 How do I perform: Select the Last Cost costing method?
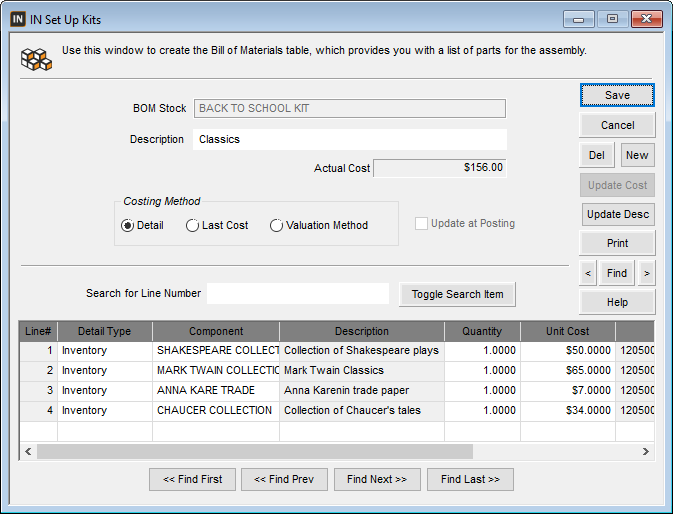coord(192,226)
